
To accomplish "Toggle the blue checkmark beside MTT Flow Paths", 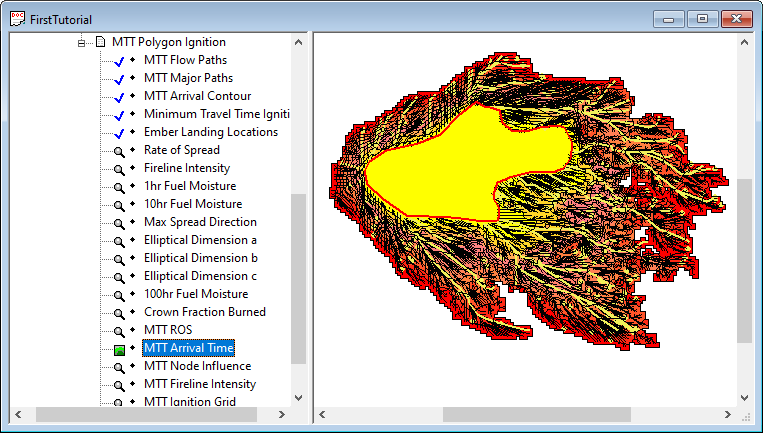I will (119, 61).
